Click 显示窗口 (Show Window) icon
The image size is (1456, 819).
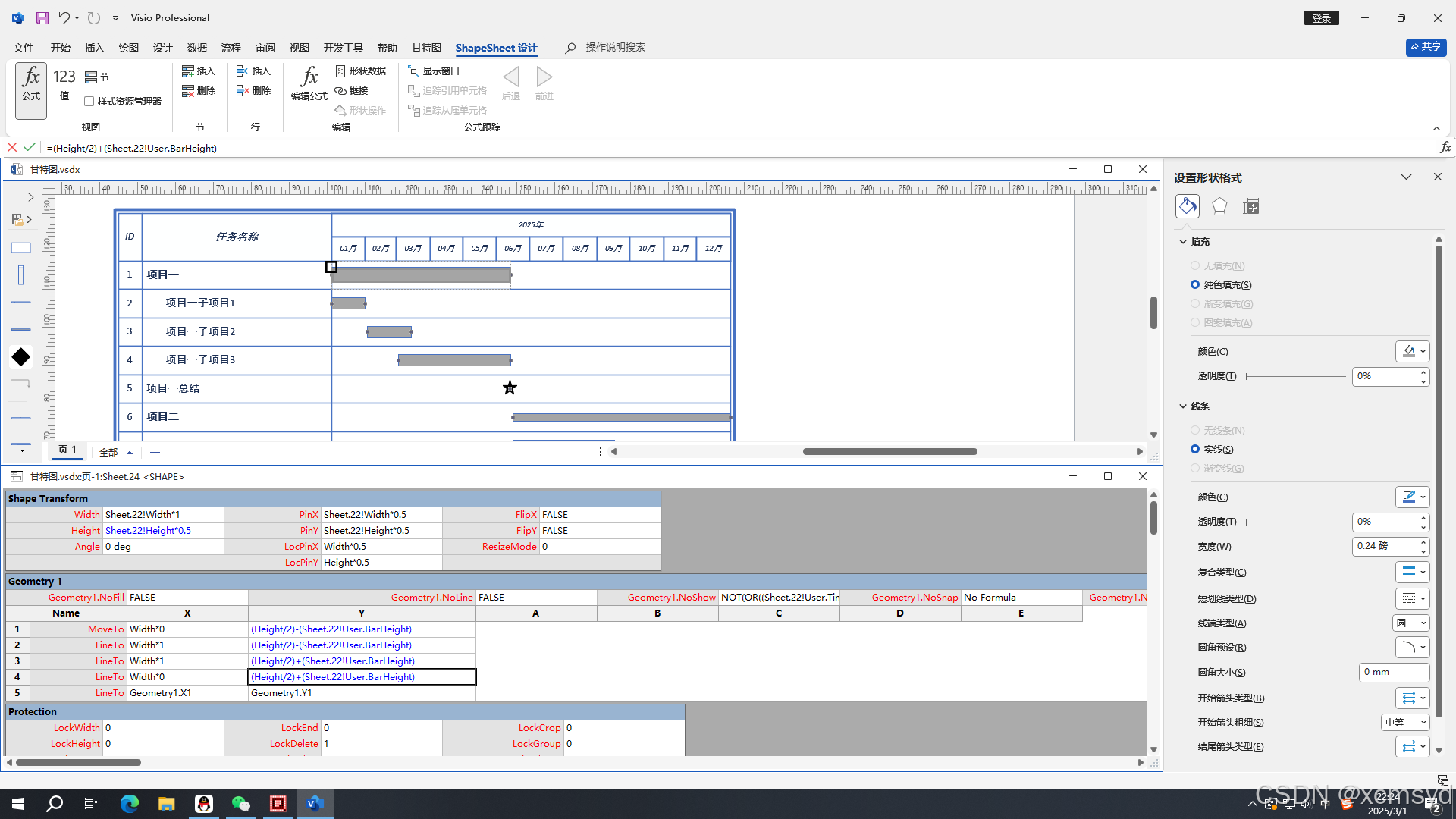[x=434, y=71]
